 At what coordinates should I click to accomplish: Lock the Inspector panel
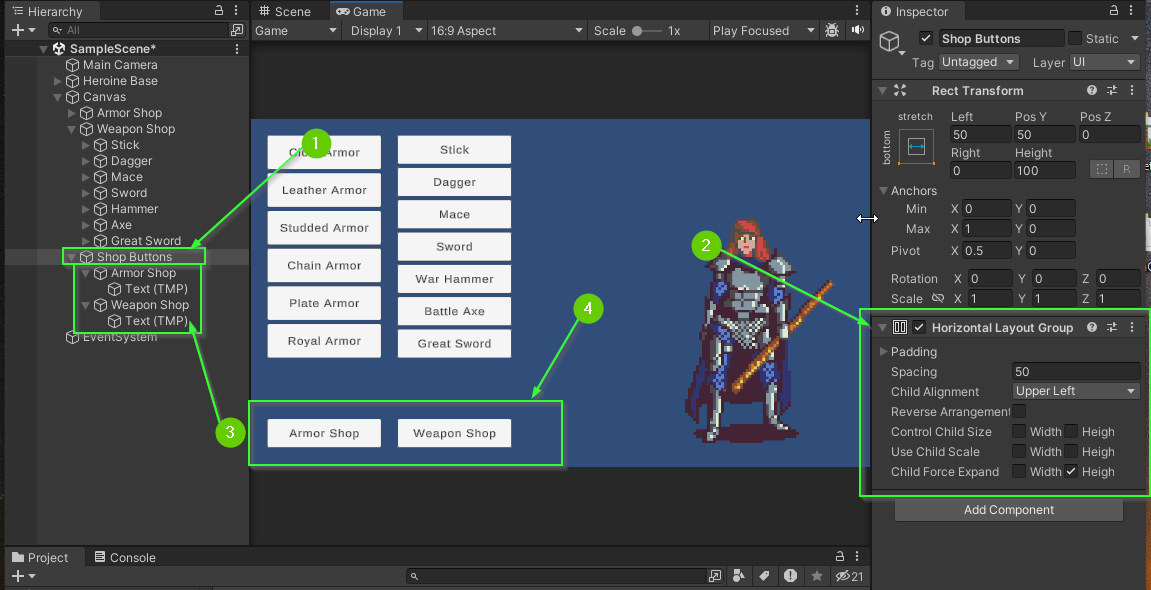[1116, 11]
